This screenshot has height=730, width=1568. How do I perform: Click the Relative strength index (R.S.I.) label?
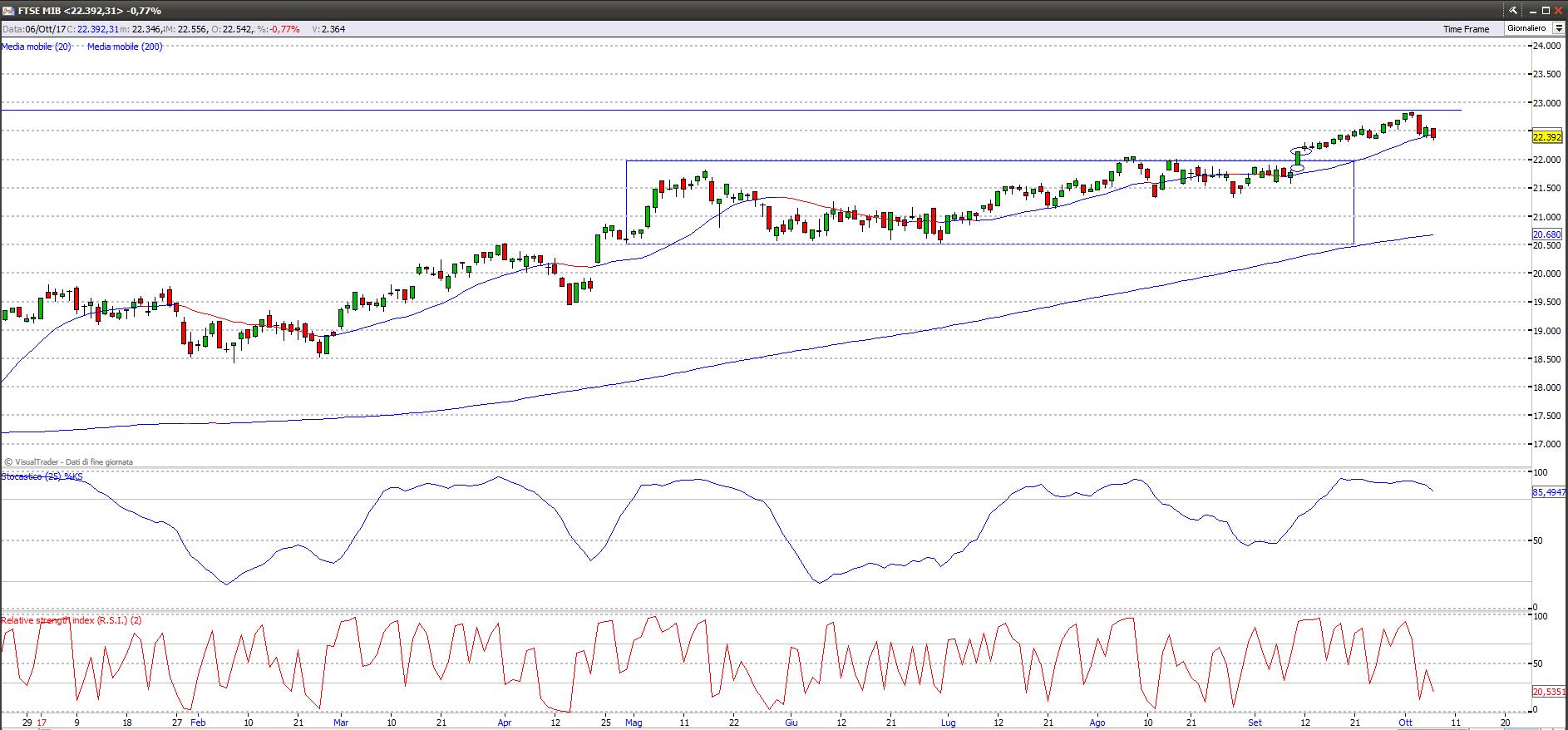(71, 620)
